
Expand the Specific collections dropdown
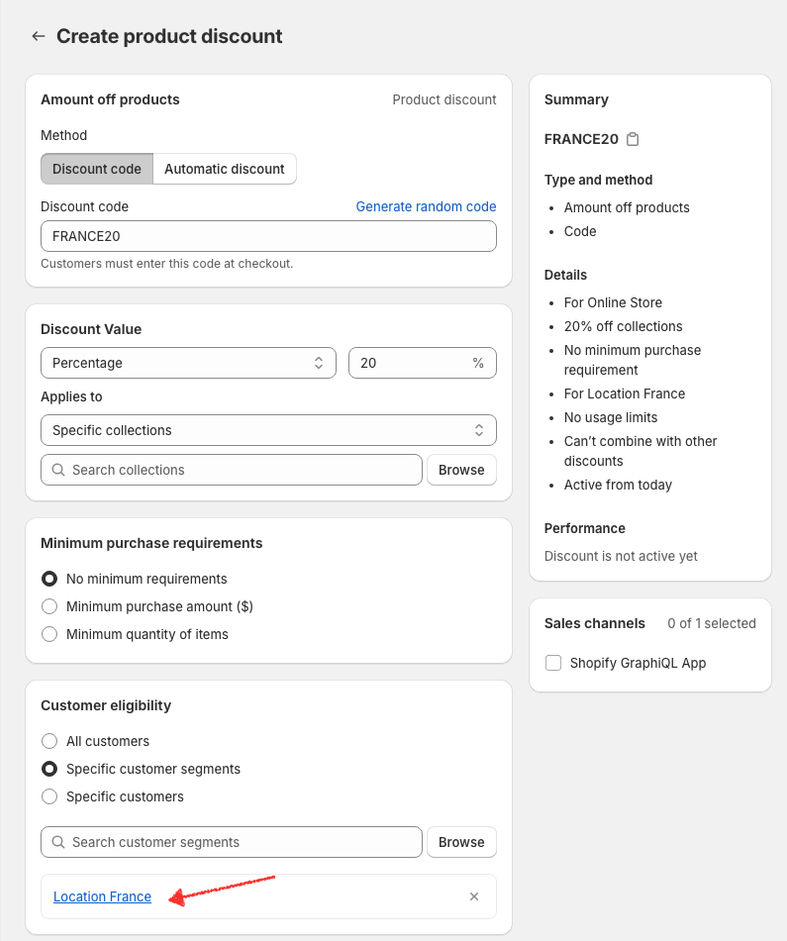click(268, 430)
